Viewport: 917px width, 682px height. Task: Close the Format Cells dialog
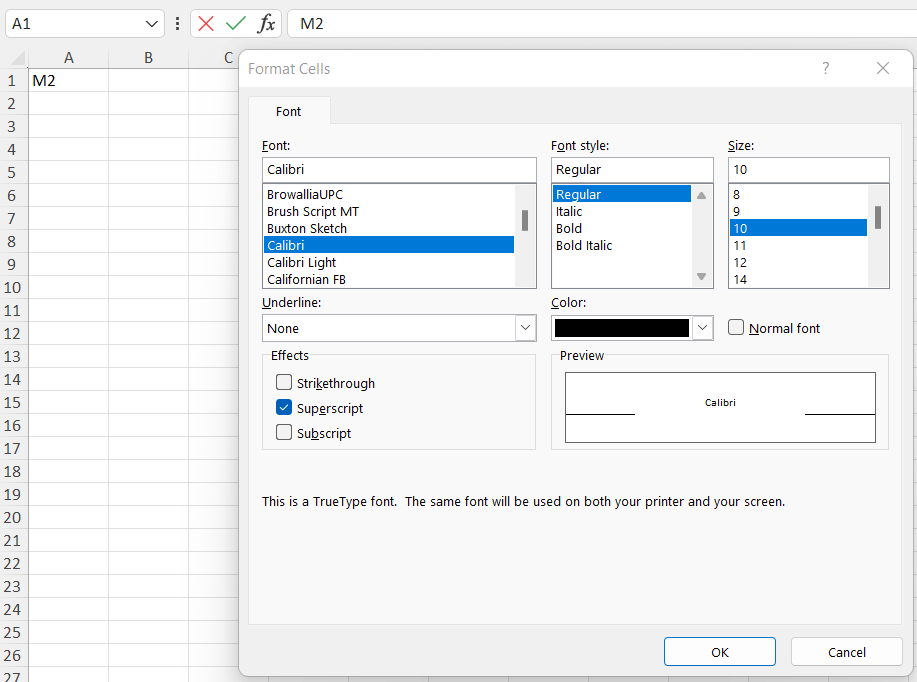point(882,68)
